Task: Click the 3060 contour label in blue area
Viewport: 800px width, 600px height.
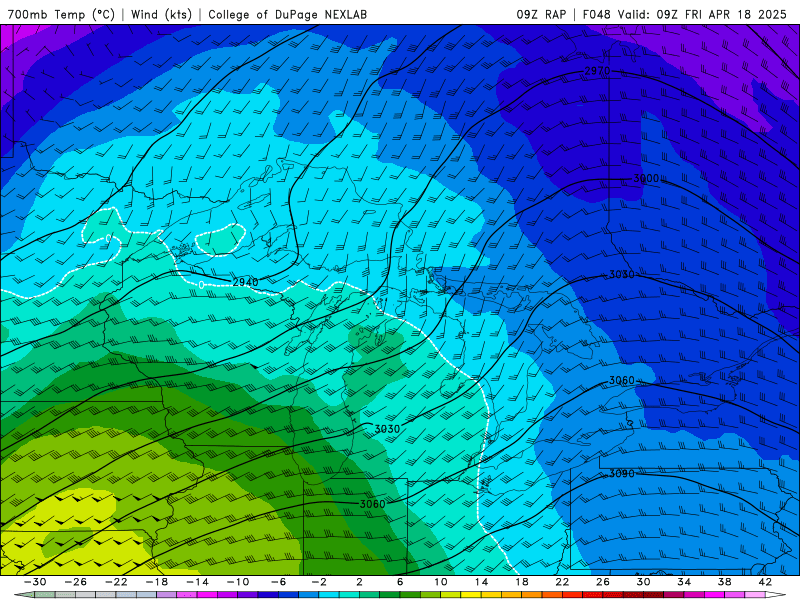Action: (x=622, y=381)
